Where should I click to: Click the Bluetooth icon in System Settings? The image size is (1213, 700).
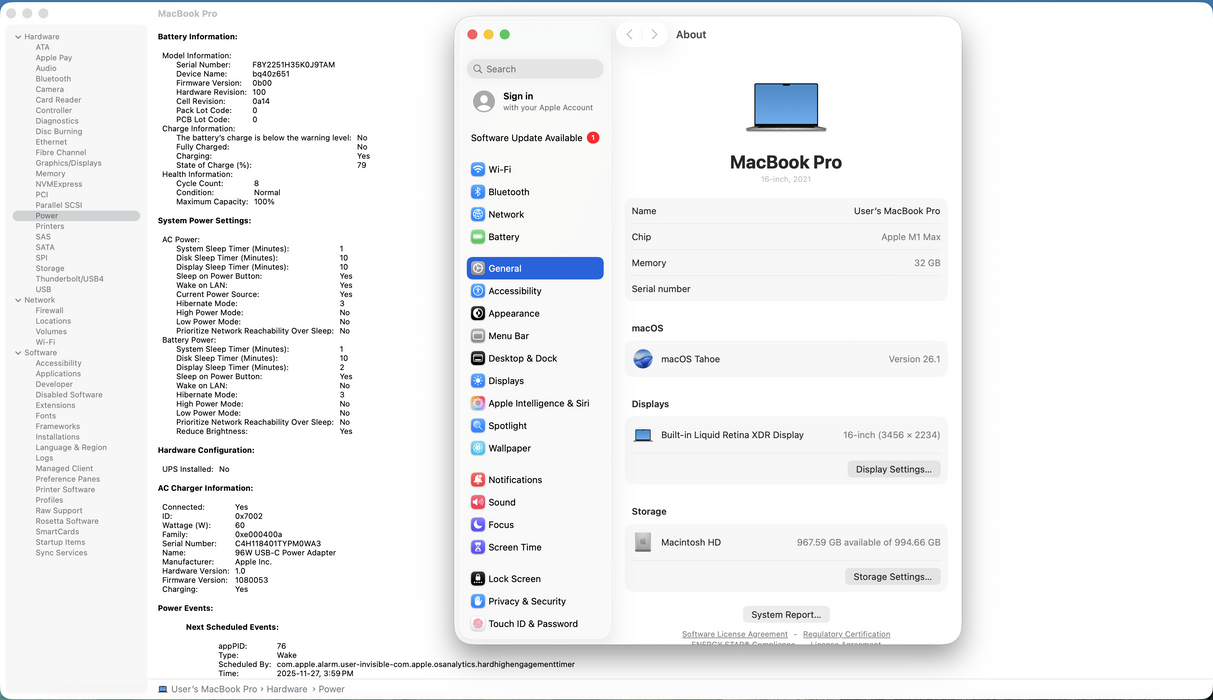pos(478,192)
